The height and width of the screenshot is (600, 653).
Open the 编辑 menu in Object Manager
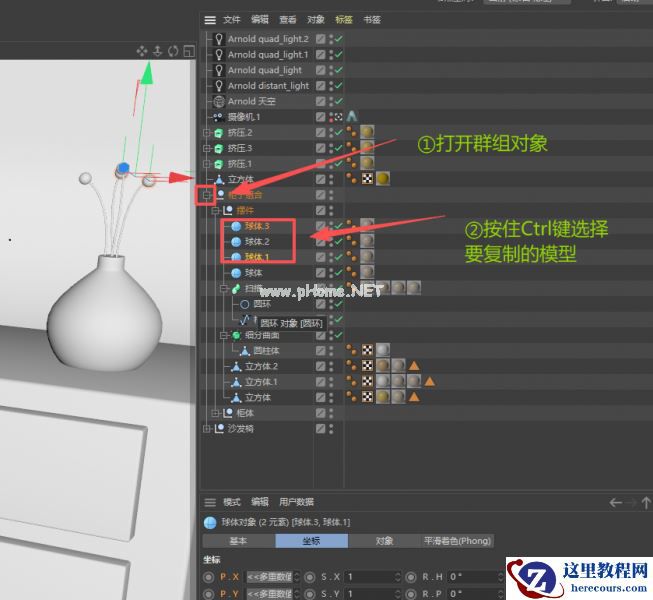[260, 20]
